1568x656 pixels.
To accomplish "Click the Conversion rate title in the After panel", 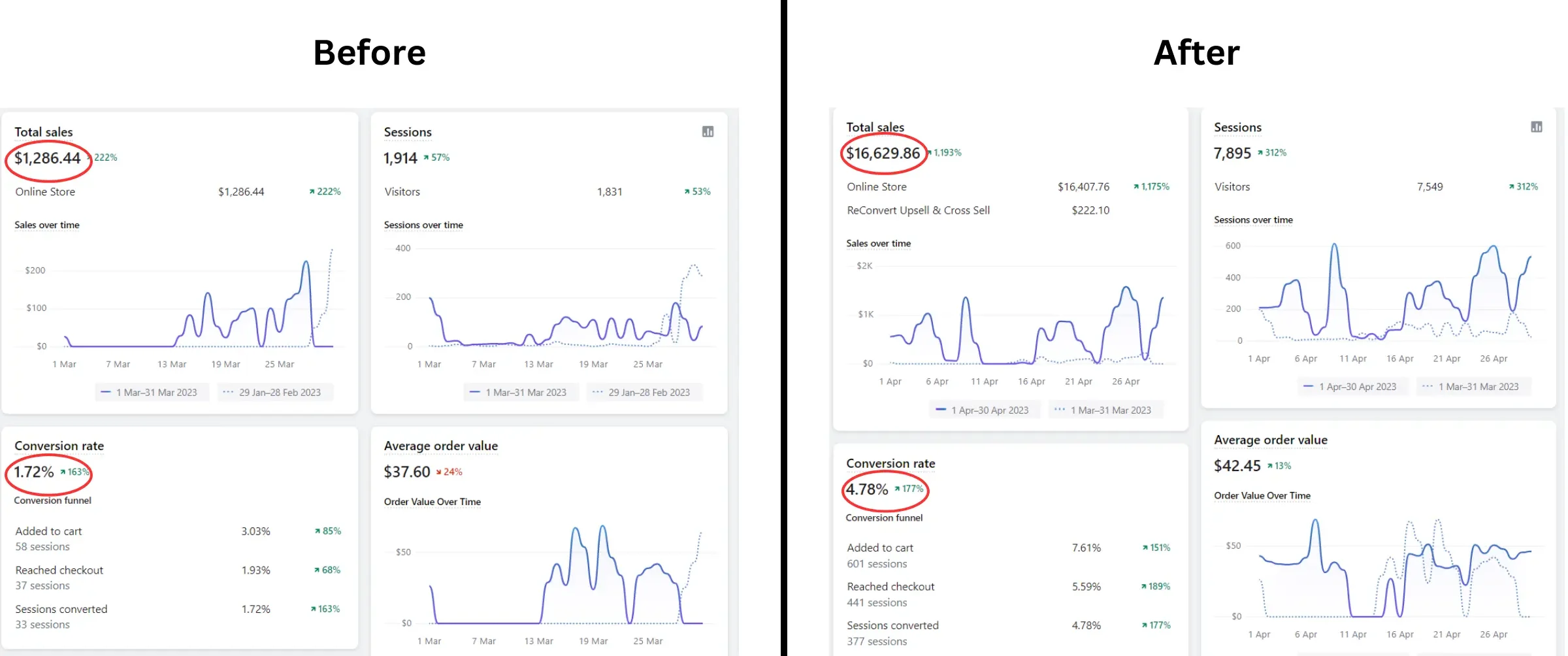I will pyautogui.click(x=890, y=463).
